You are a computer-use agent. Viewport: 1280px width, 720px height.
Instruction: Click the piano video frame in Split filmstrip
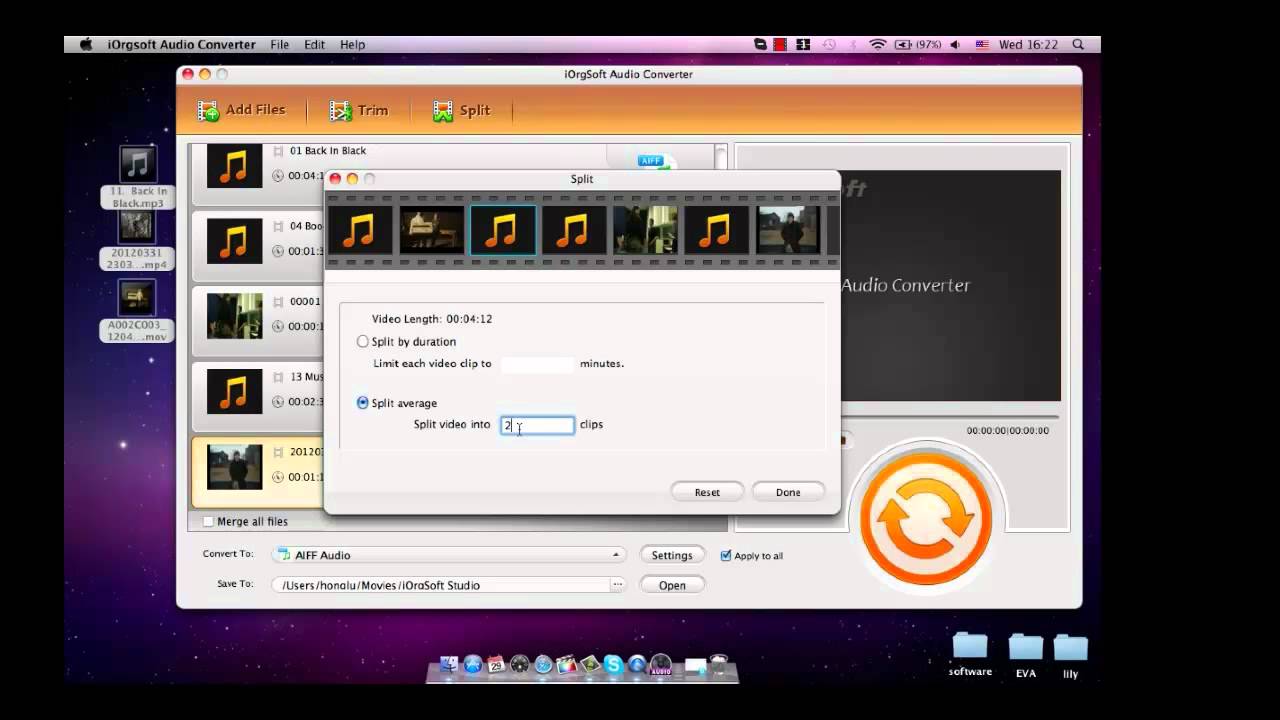(431, 229)
